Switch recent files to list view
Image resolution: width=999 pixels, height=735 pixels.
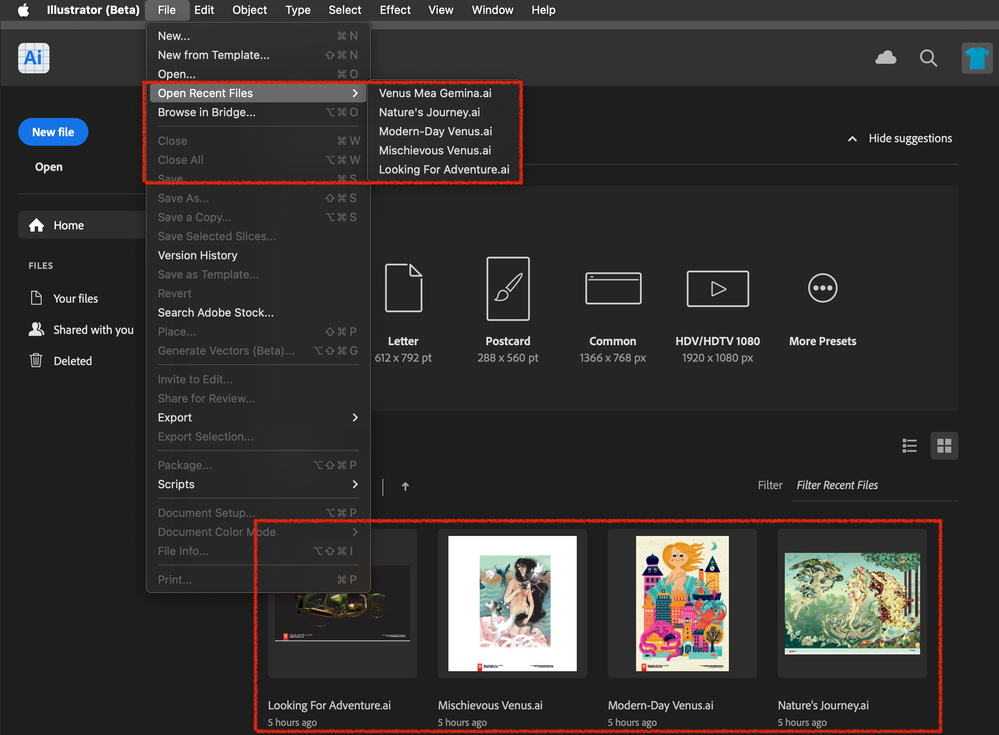coord(909,445)
